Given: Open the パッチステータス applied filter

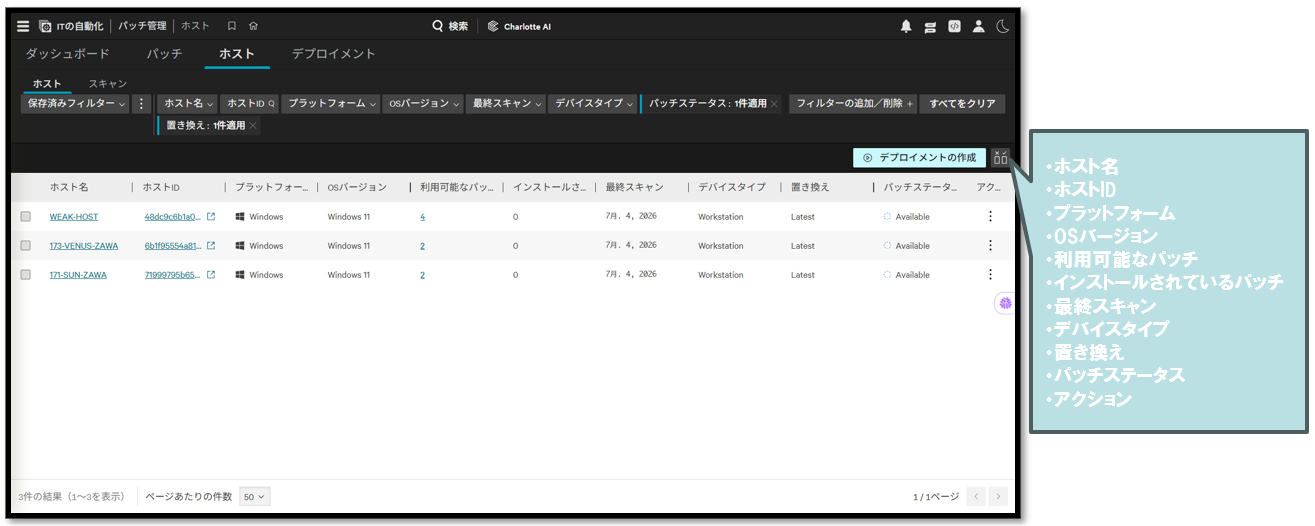Looking at the screenshot, I should [x=707, y=103].
